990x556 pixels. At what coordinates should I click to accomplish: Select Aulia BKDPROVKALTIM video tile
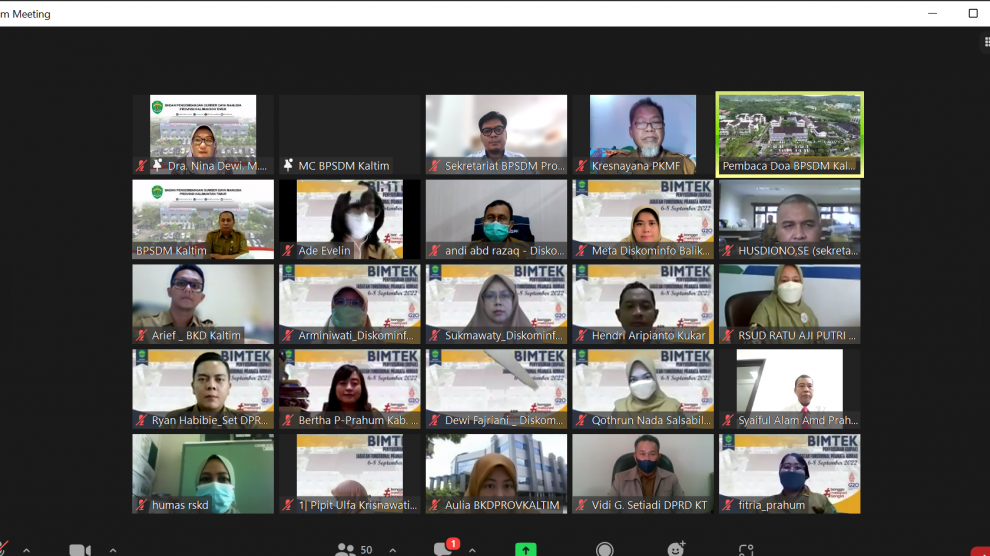pyautogui.click(x=496, y=473)
